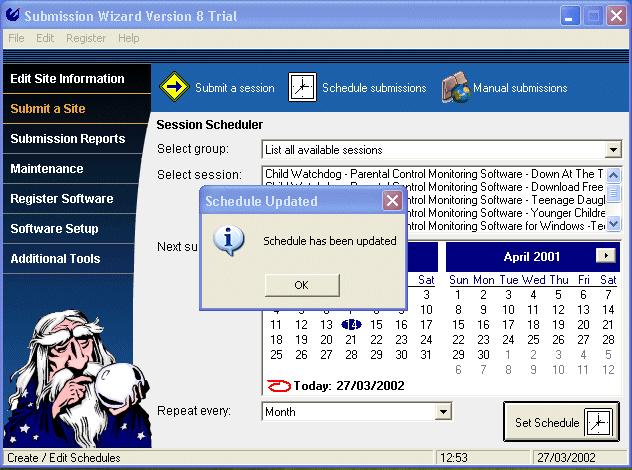The image size is (632, 470).
Task: Open the File menu
Action: tap(16, 38)
